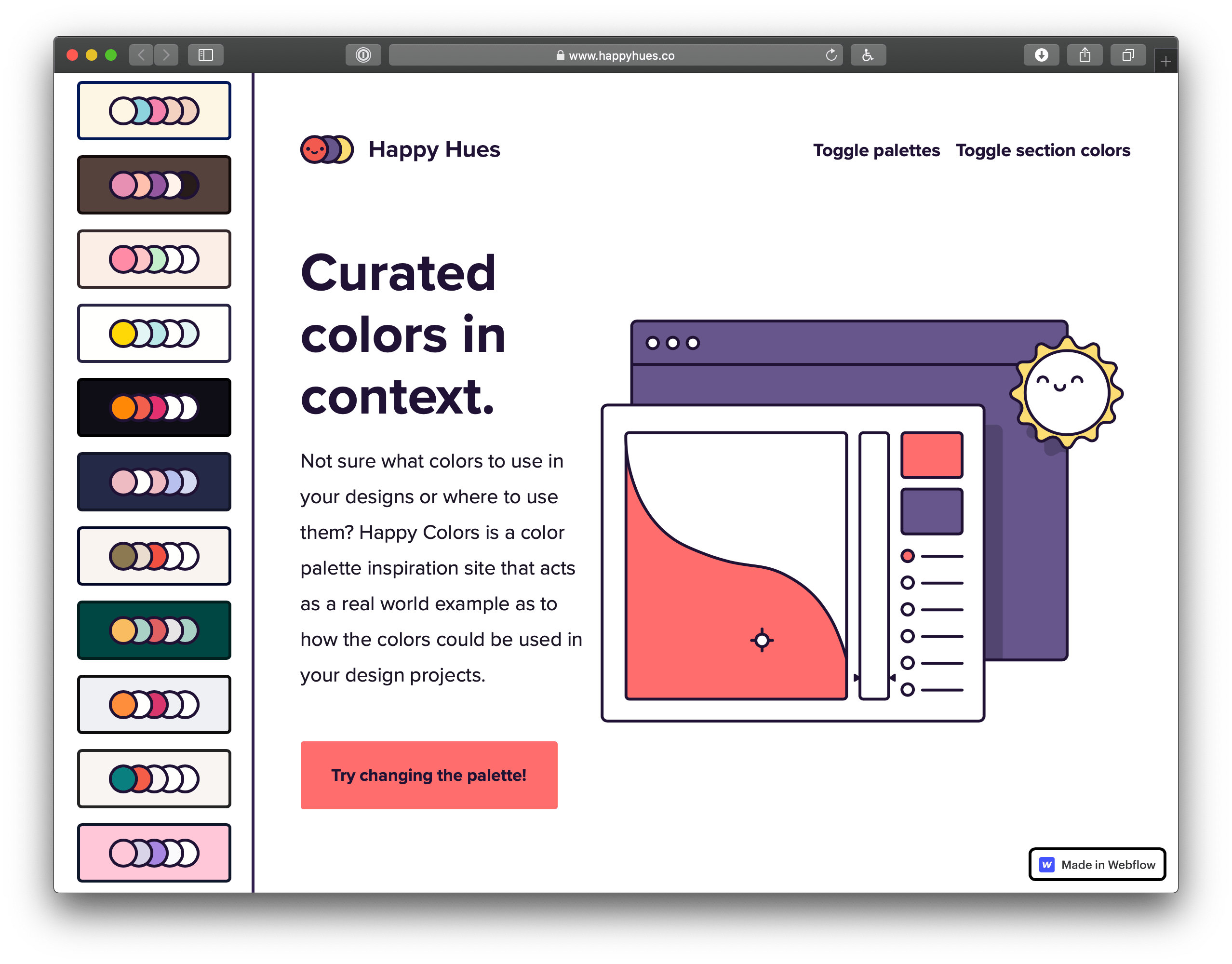Choose the black background orange palette
Screen dimensions: 1232x964
(x=154, y=407)
